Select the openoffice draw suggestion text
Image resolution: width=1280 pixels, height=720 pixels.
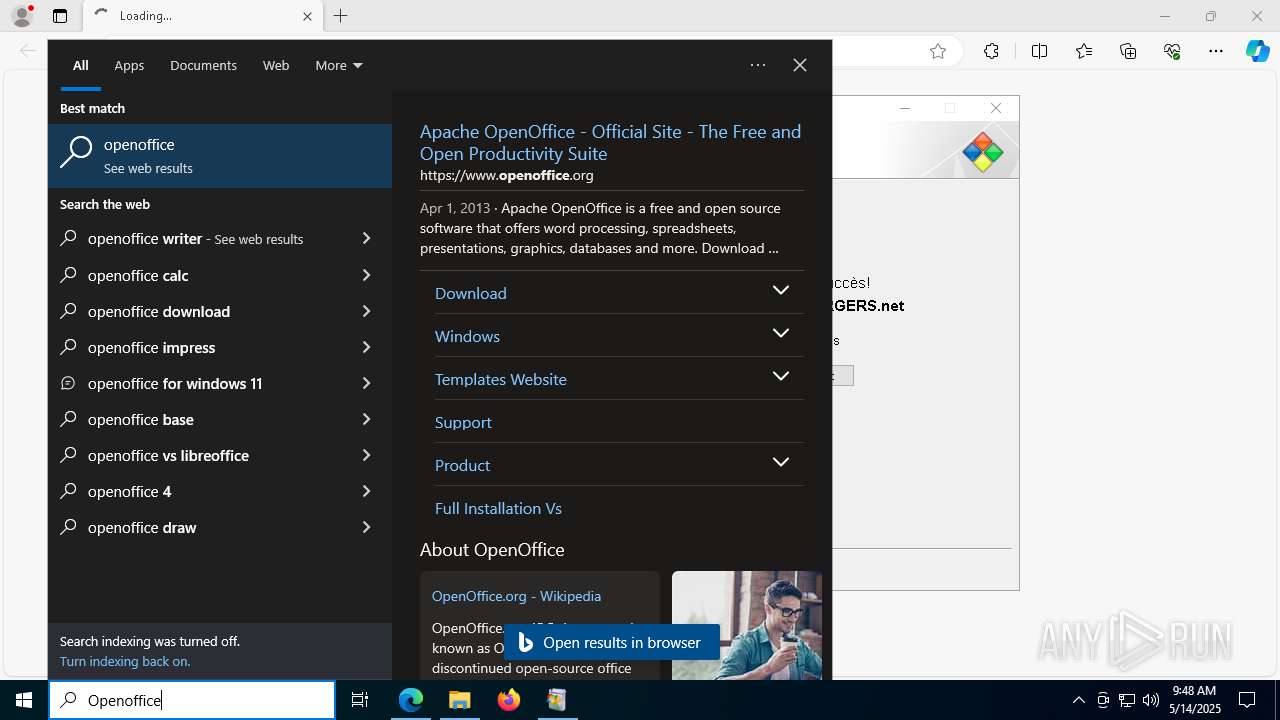pyautogui.click(x=142, y=527)
